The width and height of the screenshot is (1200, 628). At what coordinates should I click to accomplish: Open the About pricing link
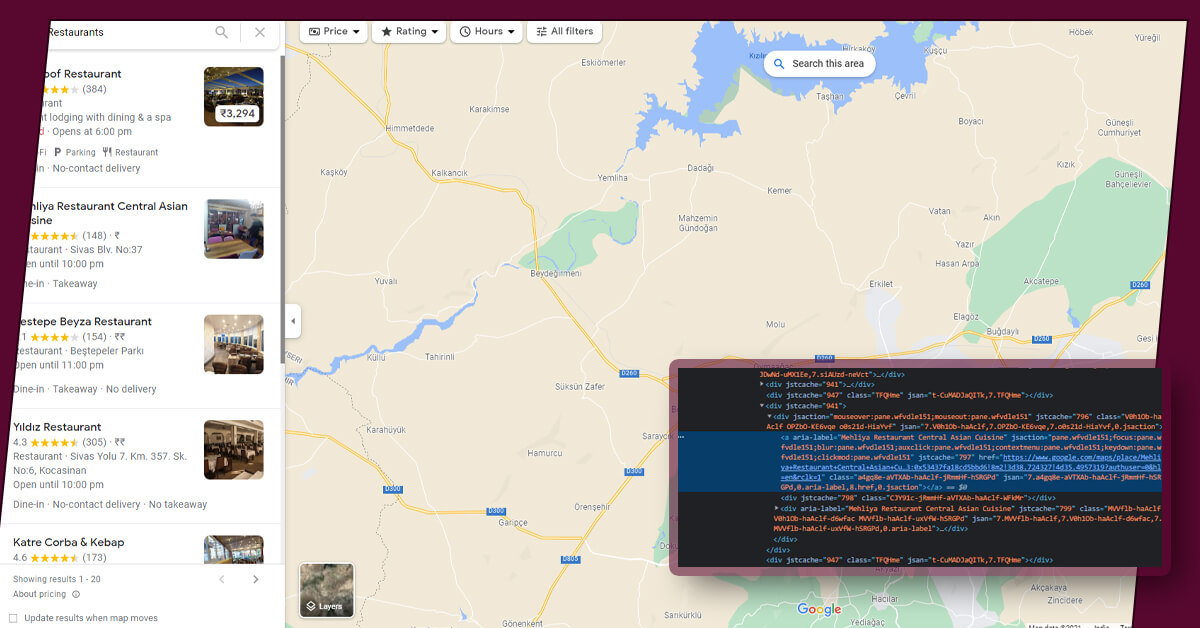39,594
